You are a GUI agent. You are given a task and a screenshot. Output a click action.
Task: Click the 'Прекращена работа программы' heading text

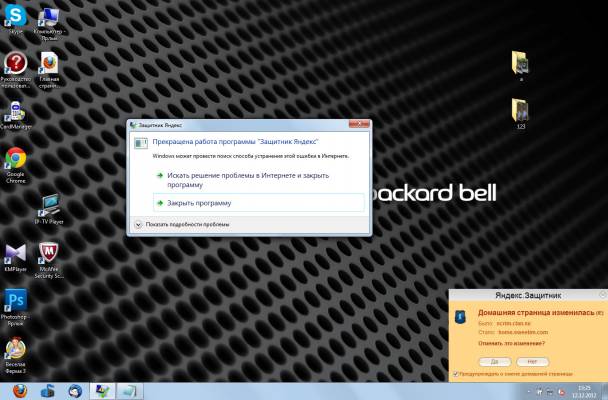coord(235,142)
